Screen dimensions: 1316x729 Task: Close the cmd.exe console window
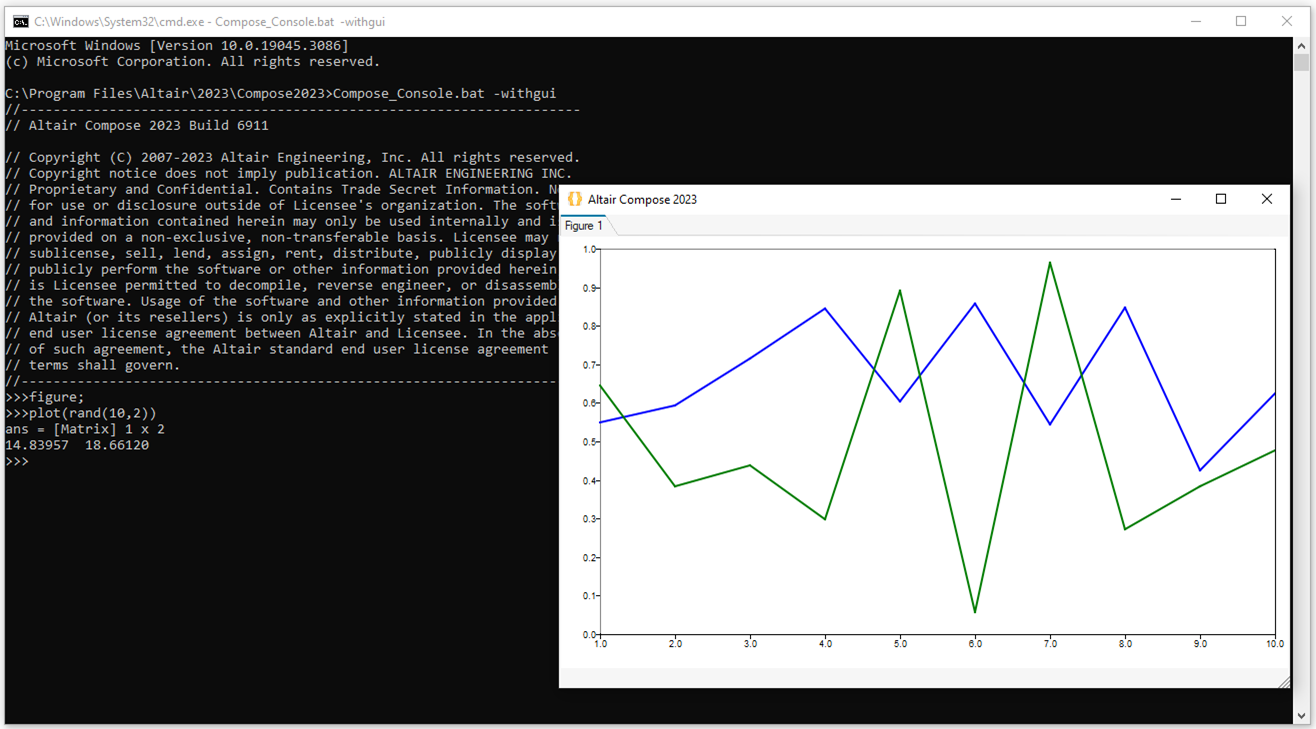tap(1287, 21)
